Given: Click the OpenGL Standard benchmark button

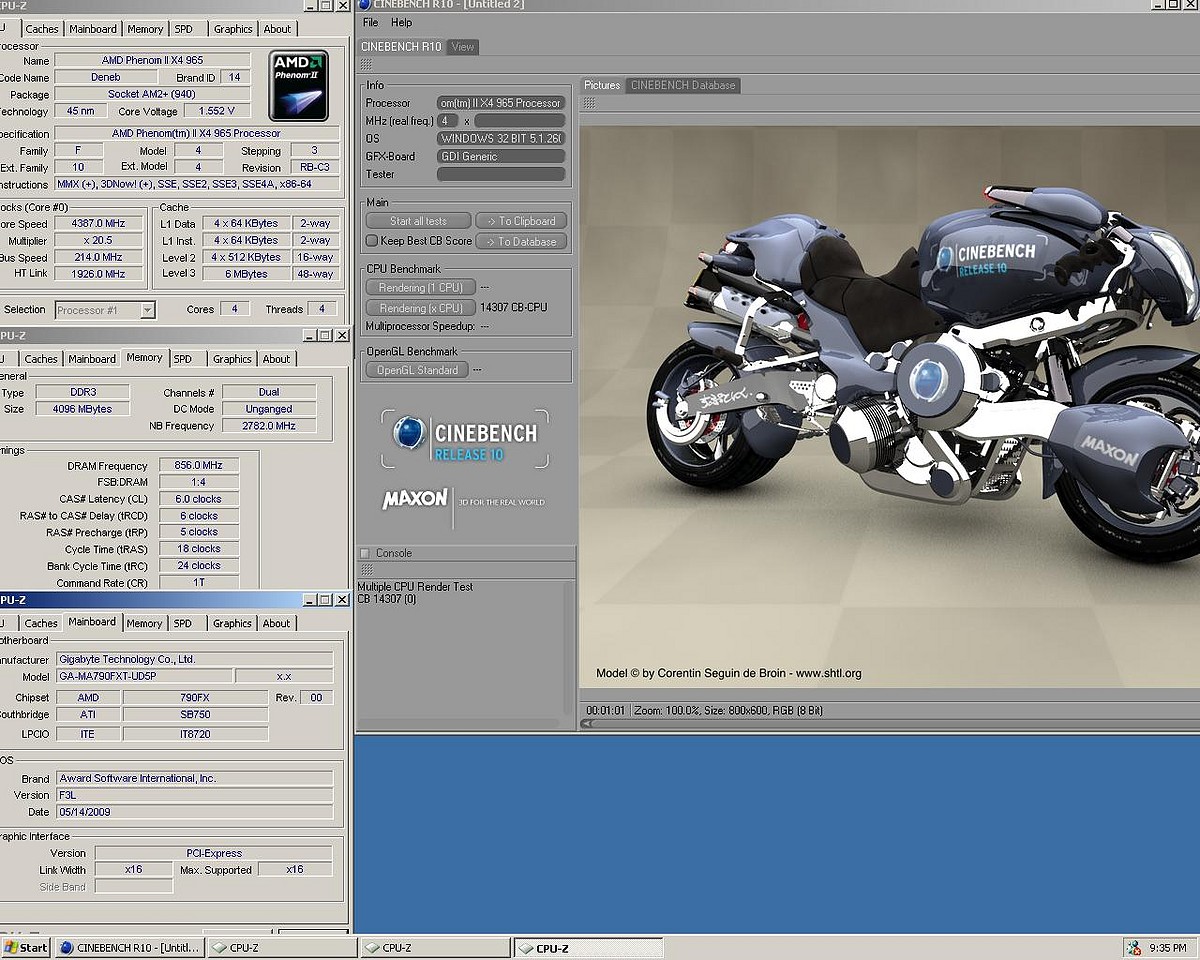Looking at the screenshot, I should (417, 370).
